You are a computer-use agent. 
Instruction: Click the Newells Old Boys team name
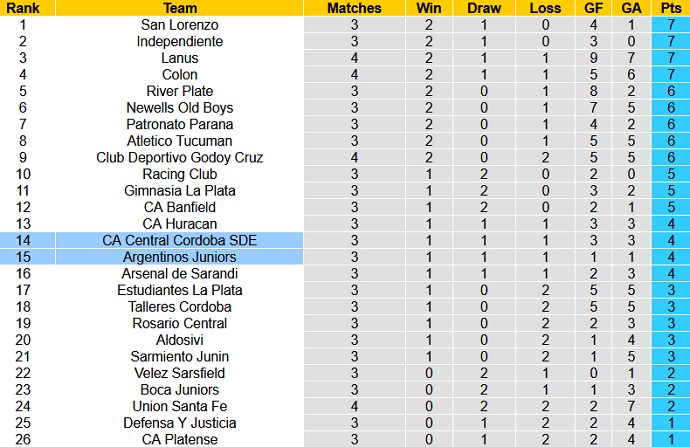180,108
